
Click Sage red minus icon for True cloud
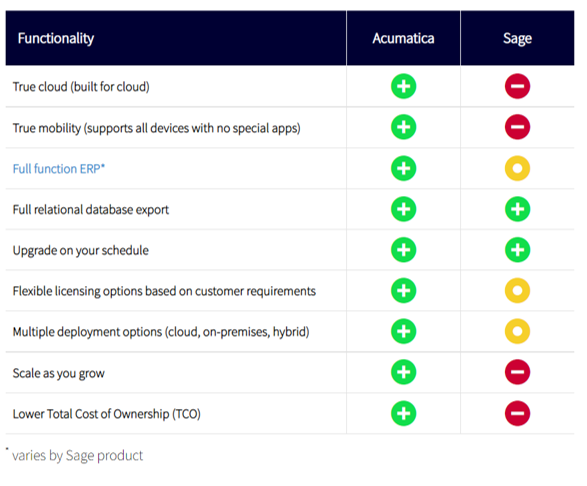pyautogui.click(x=517, y=86)
